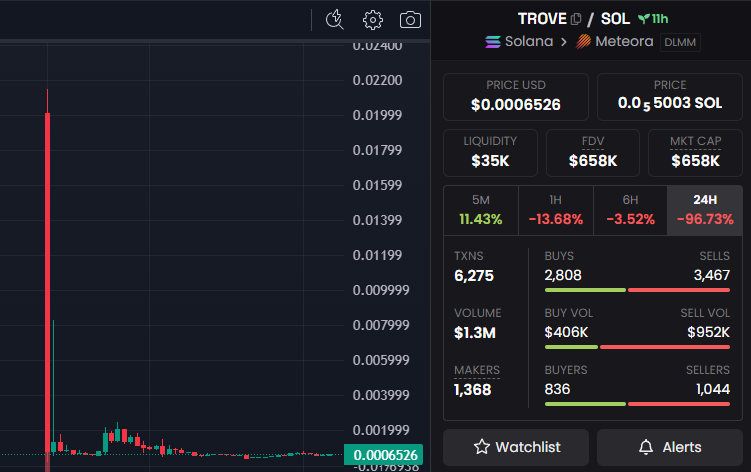Click the Solana chain logo

(x=493, y=42)
